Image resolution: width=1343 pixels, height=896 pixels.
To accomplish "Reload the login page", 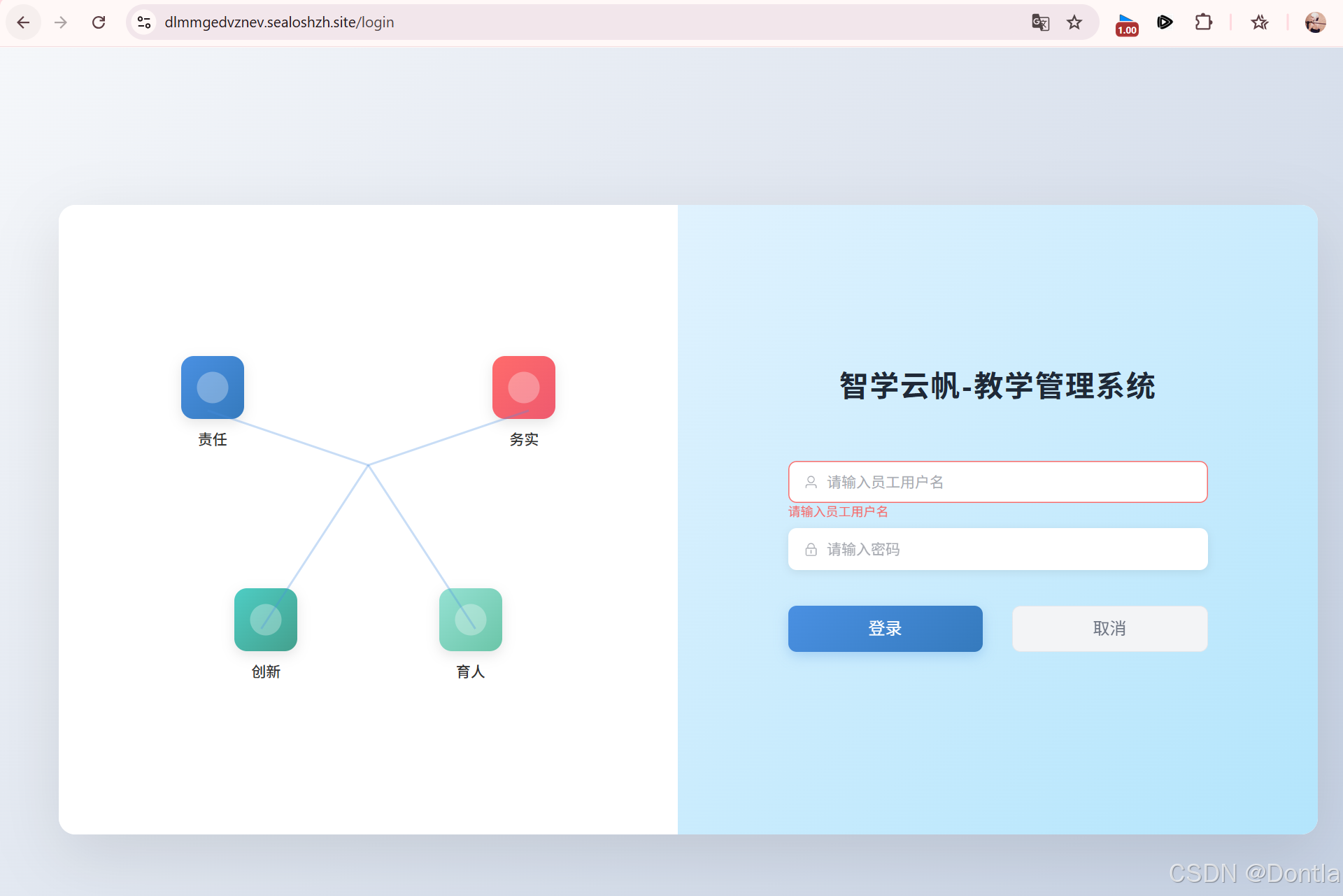I will 99,22.
